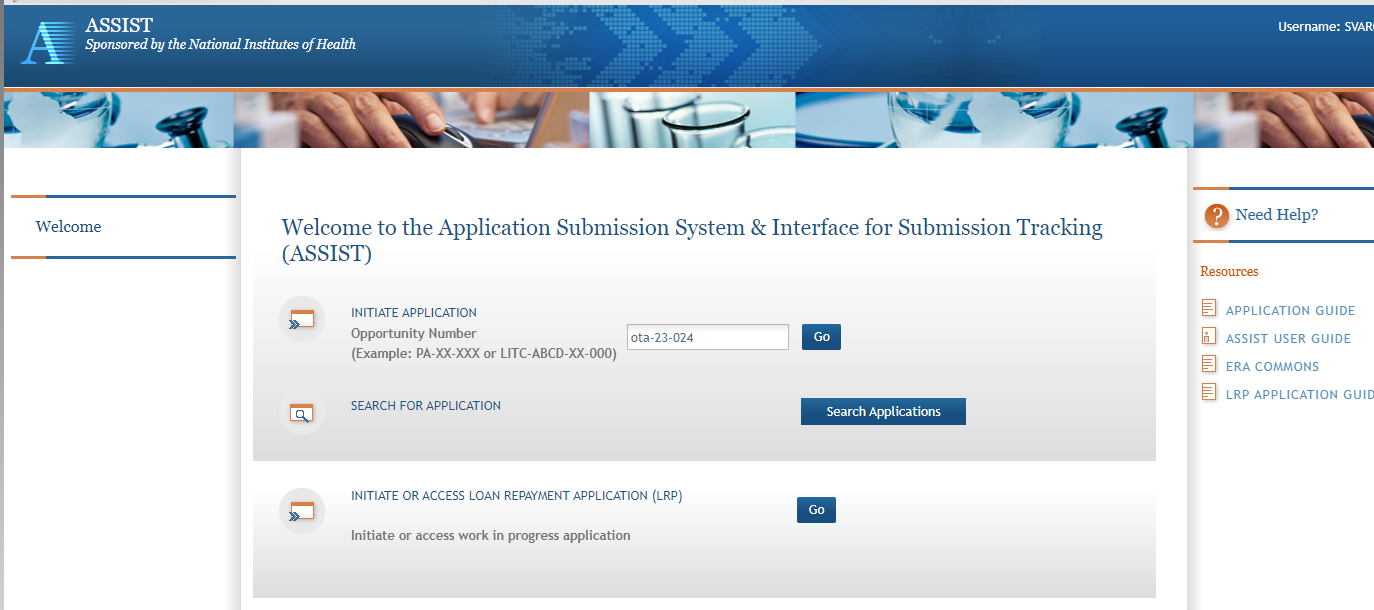Open the eRA Commons resource link
The height and width of the screenshot is (610, 1374).
tap(1272, 366)
